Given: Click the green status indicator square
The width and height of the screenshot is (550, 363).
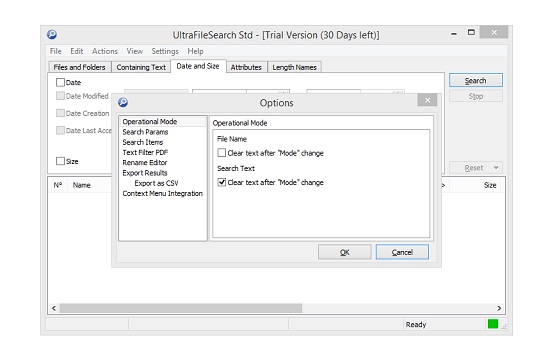Looking at the screenshot, I should click(x=492, y=324).
